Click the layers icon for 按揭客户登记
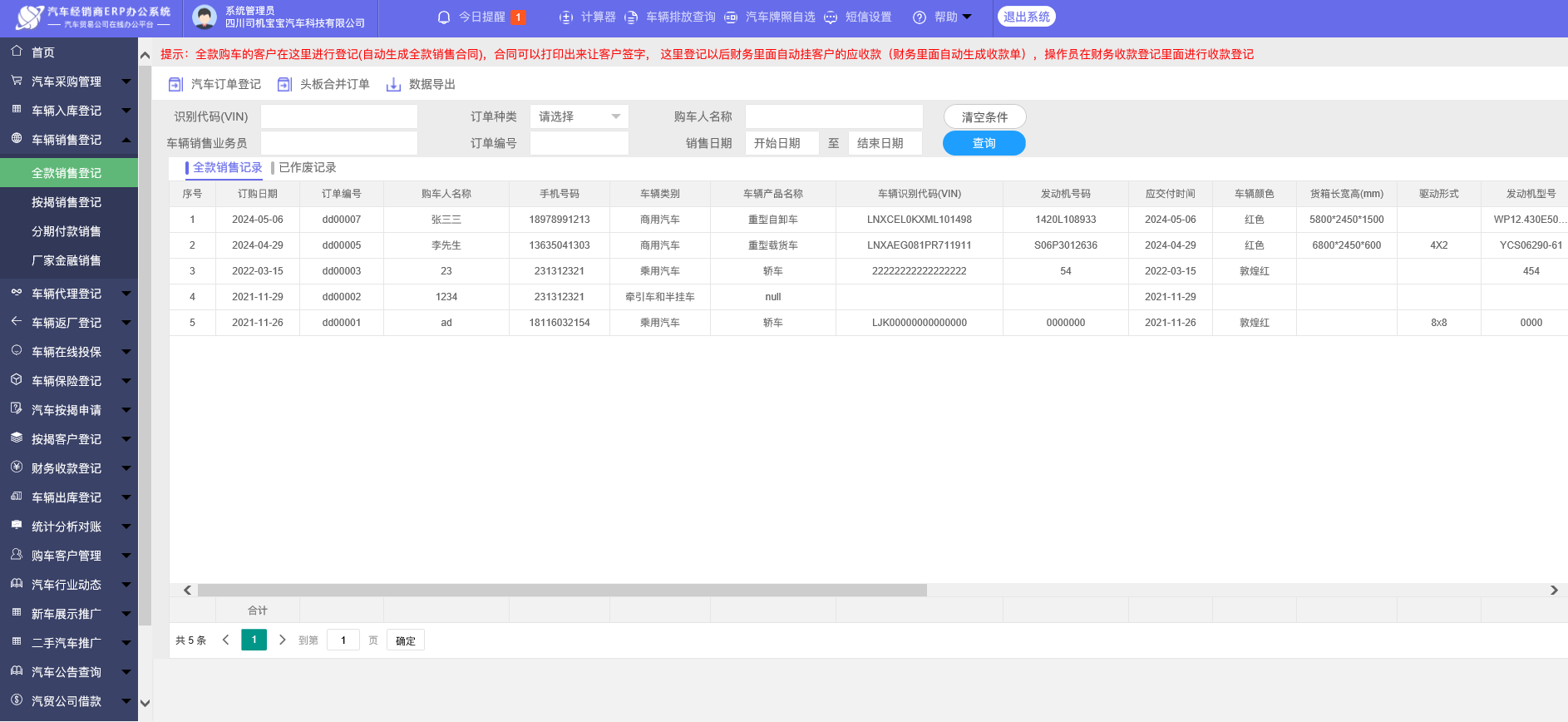This screenshot has height=722, width=1568. [17, 438]
